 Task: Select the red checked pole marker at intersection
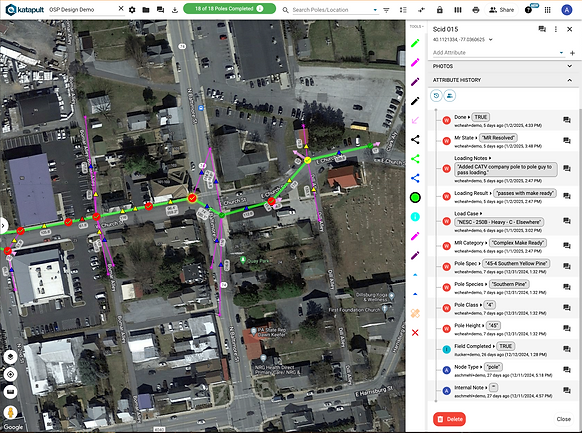[x=192, y=198]
